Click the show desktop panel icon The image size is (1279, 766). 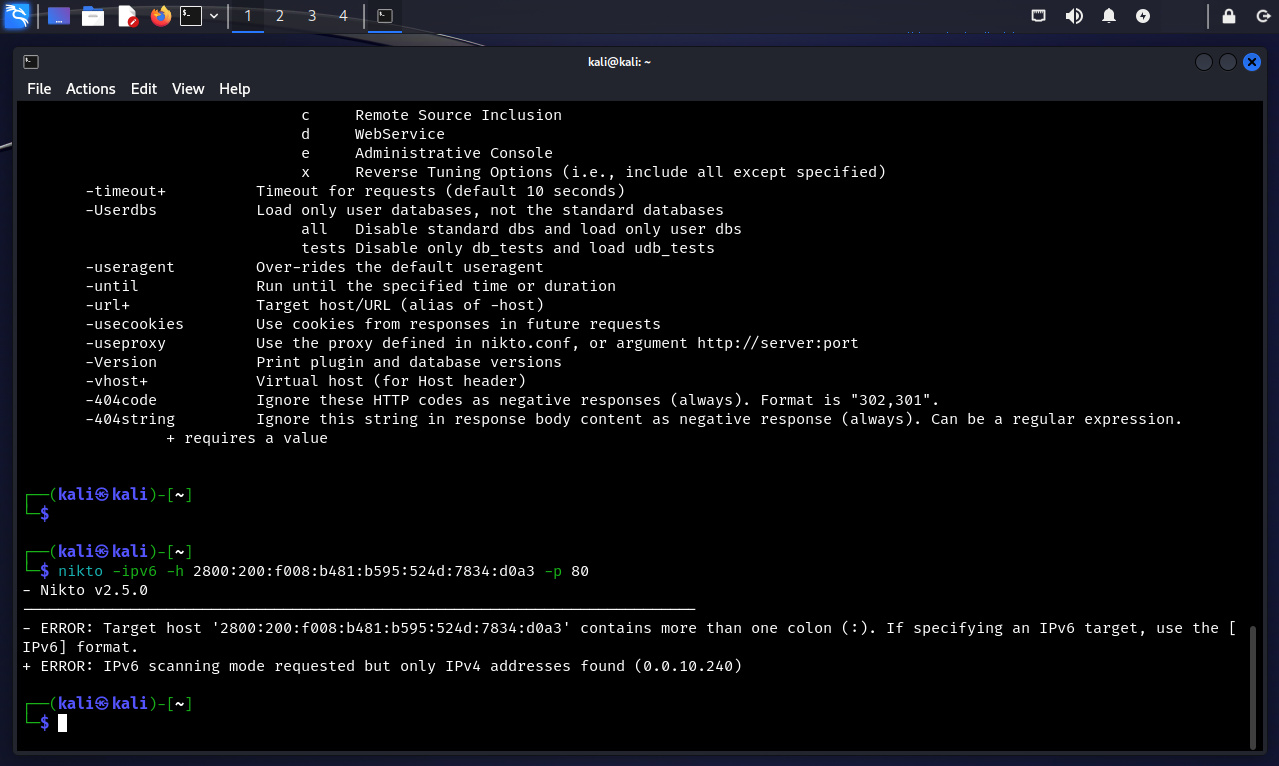click(x=59, y=16)
